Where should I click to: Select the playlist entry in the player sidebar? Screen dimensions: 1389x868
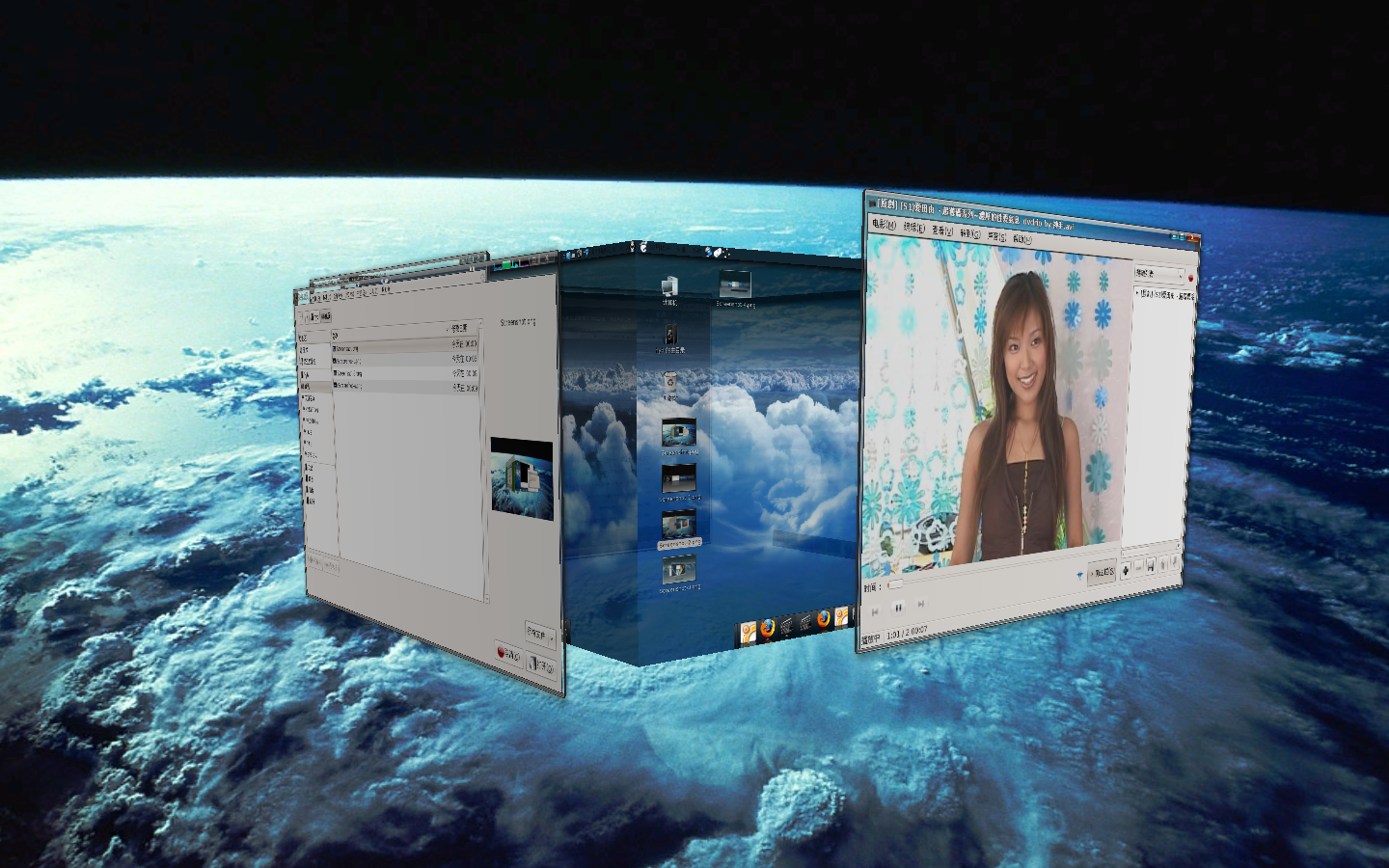(1165, 295)
